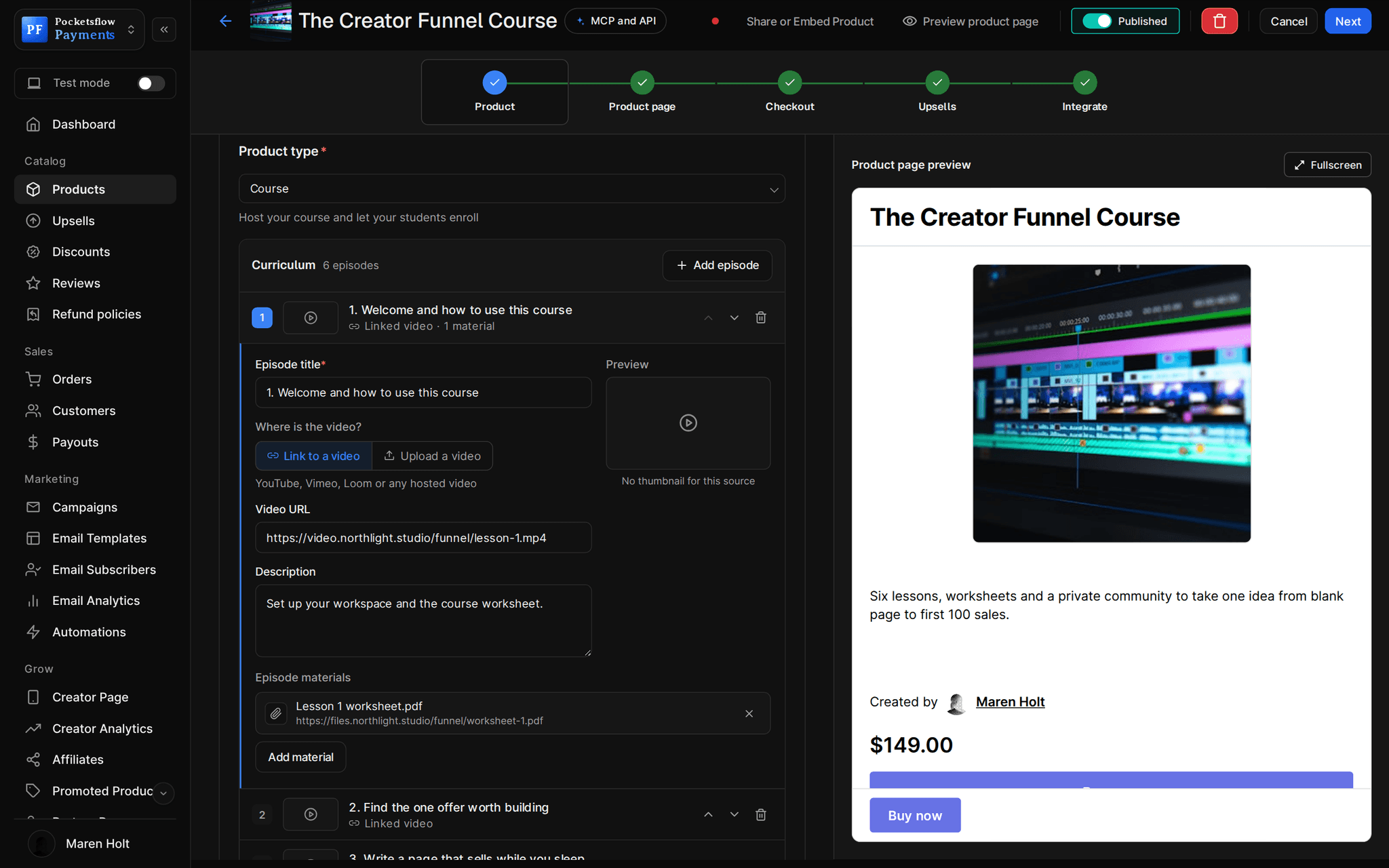Open the Pocketsflow Payments workspace switcher
The image size is (1389, 868).
[79, 29]
